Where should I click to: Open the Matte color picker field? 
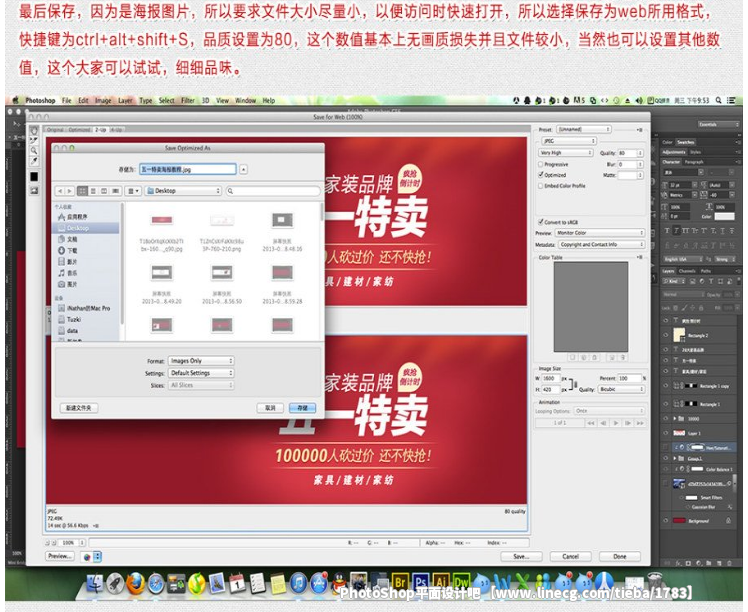(627, 176)
